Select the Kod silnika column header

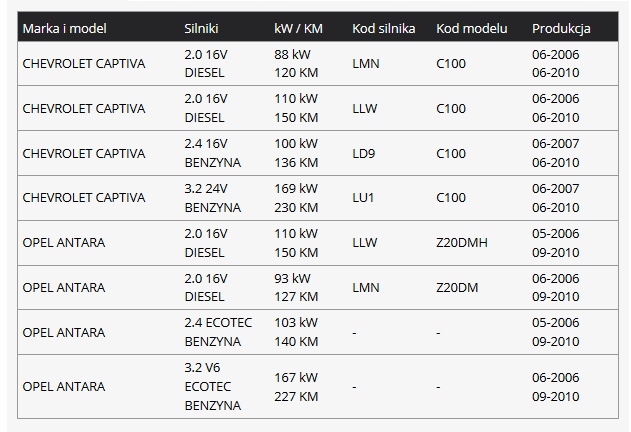384,29
